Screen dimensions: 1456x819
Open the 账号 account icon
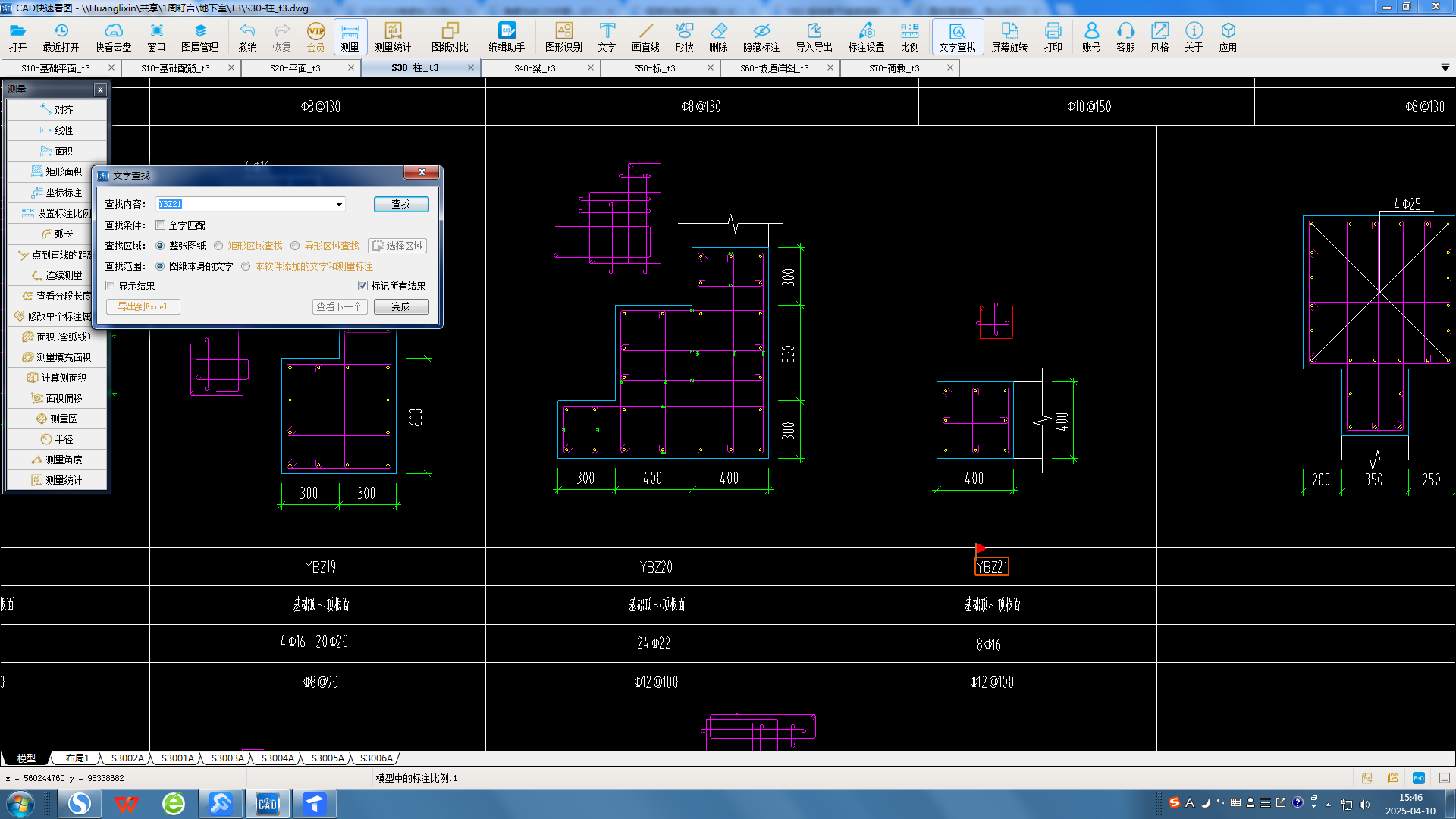click(x=1091, y=36)
